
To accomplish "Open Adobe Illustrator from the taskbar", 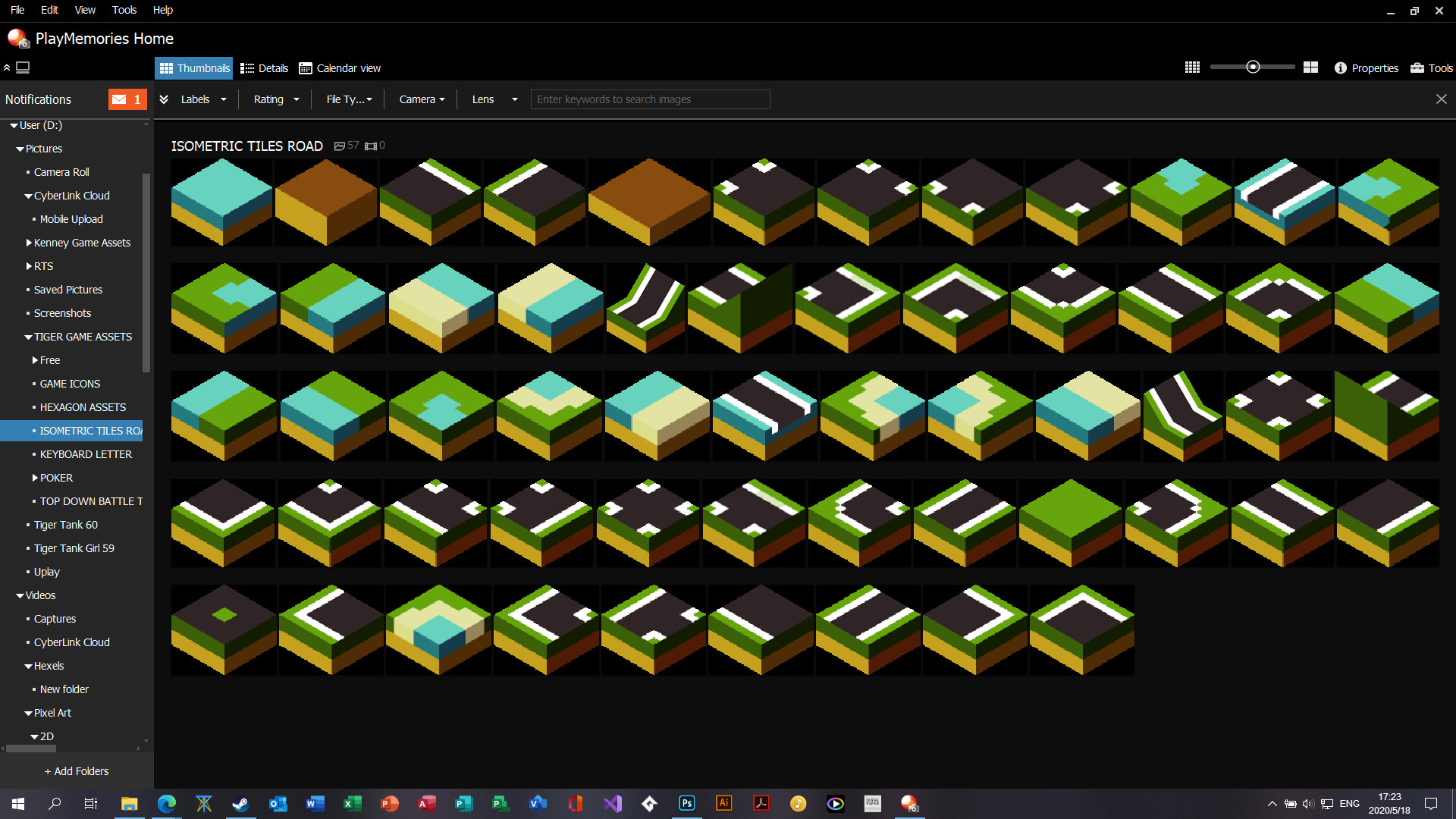I will [x=723, y=803].
